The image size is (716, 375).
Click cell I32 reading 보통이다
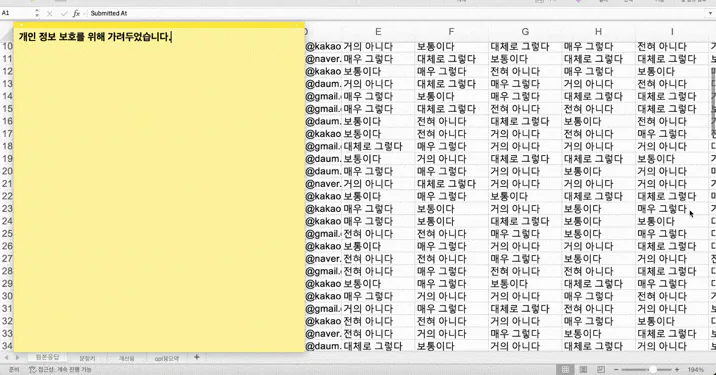tap(672, 321)
